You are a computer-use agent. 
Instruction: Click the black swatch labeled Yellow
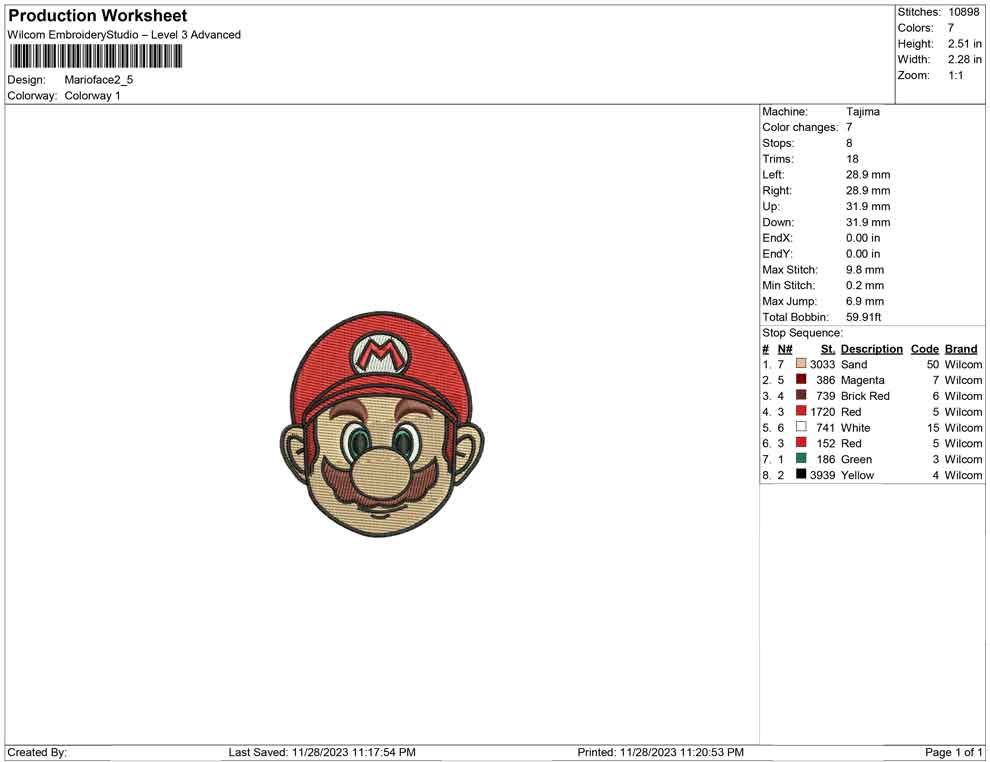click(801, 474)
